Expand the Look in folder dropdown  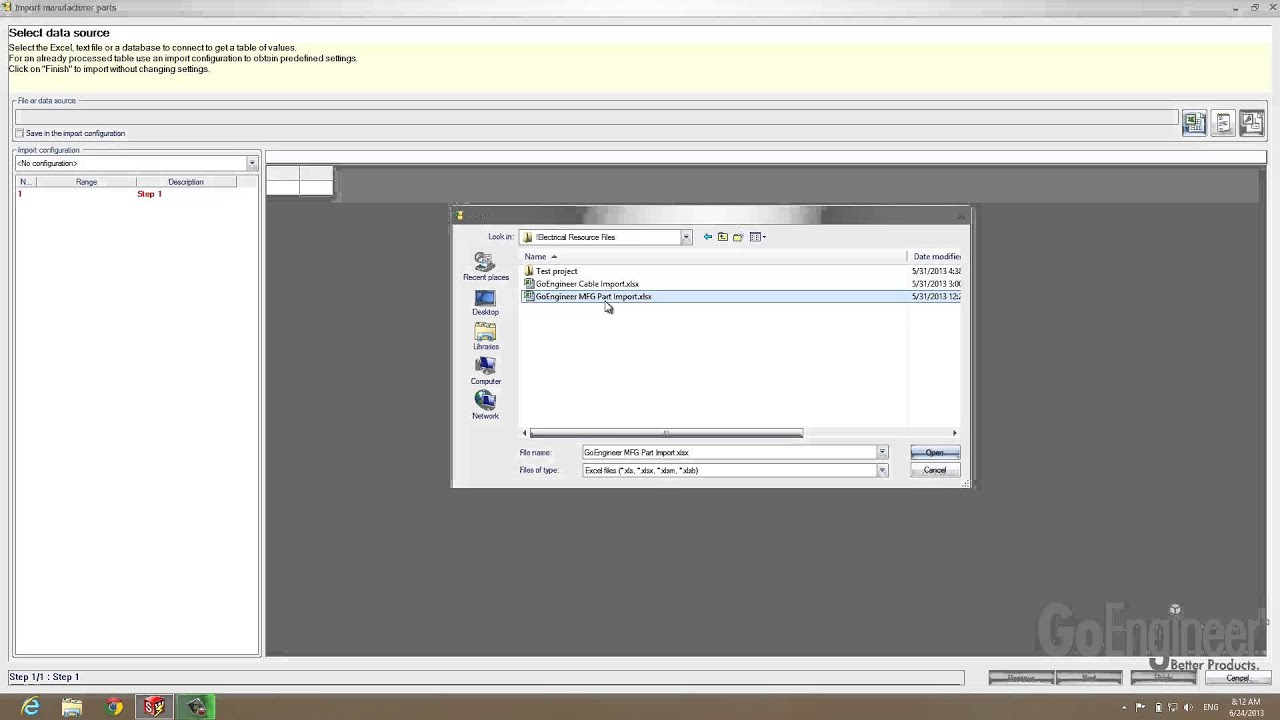tap(686, 237)
